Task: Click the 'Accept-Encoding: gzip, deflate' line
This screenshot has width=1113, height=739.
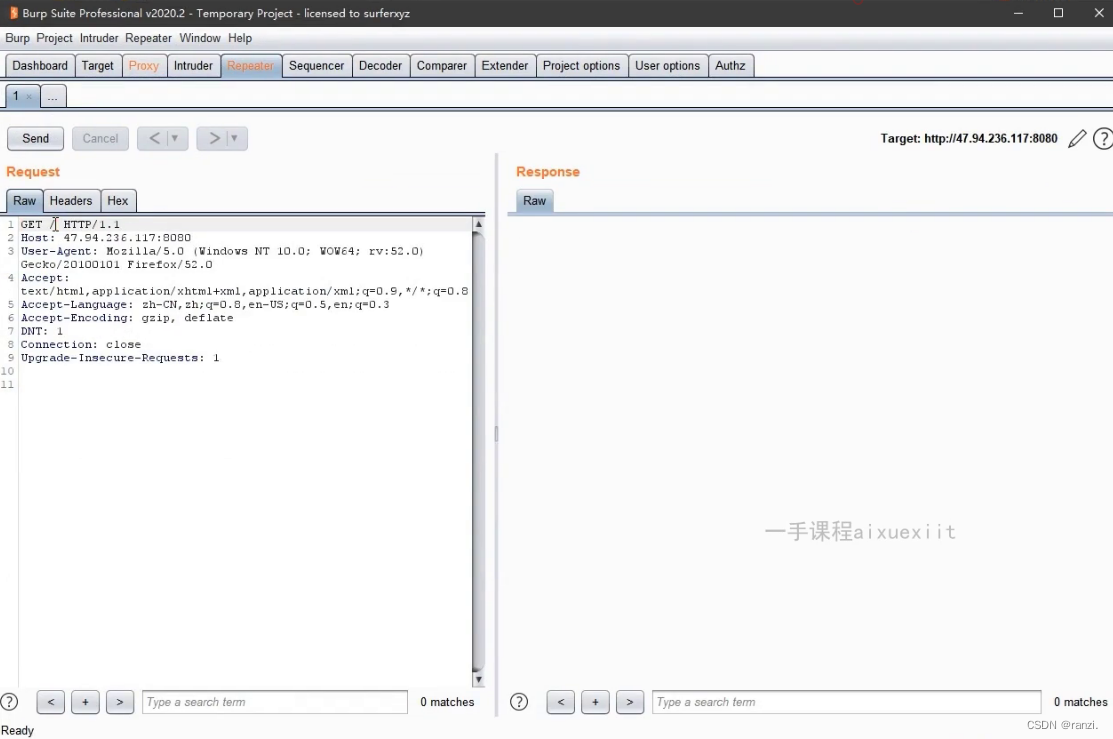Action: (127, 318)
